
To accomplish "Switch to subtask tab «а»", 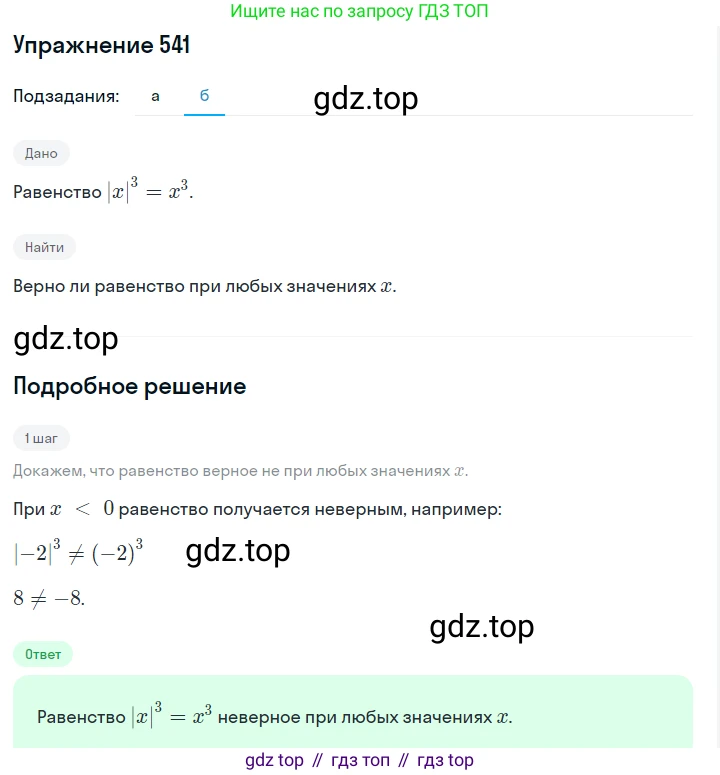I will [x=155, y=96].
